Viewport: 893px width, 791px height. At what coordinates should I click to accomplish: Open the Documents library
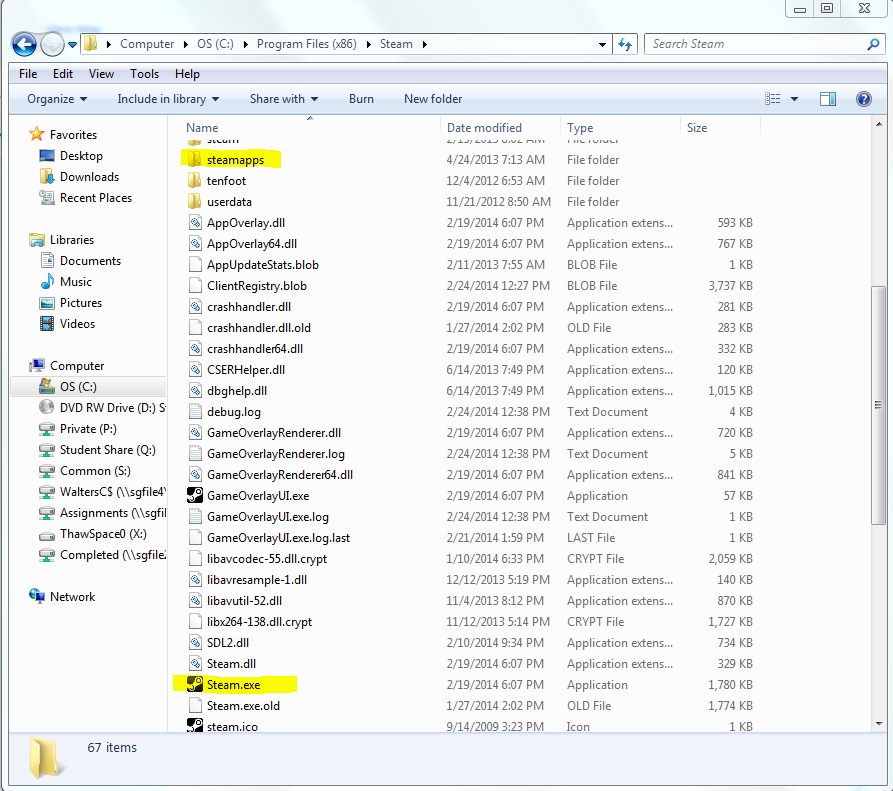(x=91, y=261)
